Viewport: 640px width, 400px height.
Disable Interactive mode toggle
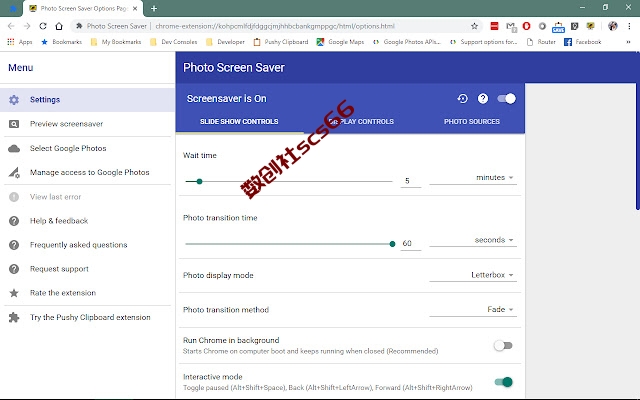503,382
